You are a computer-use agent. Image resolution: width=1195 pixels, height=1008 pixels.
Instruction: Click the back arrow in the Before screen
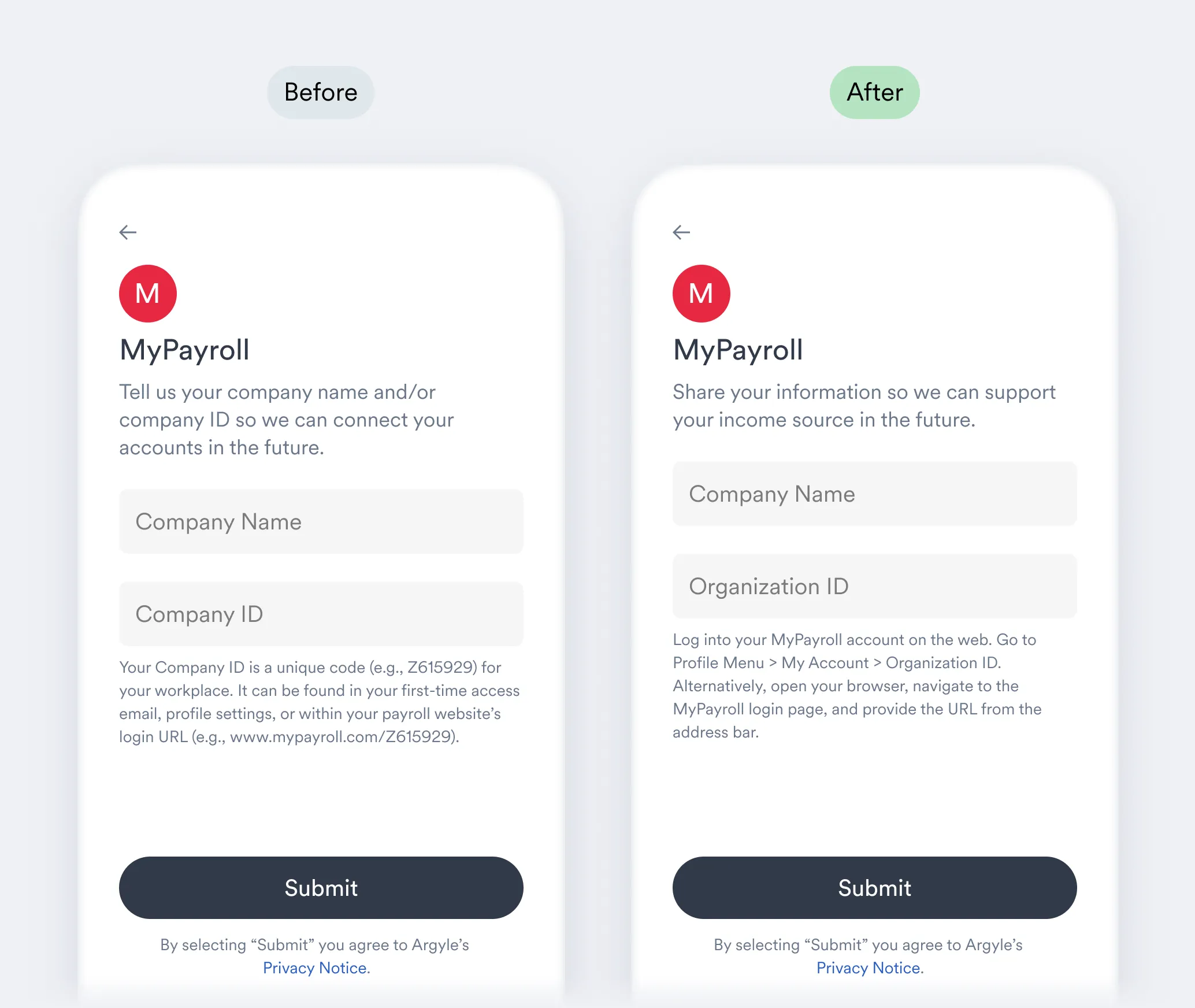point(128,232)
